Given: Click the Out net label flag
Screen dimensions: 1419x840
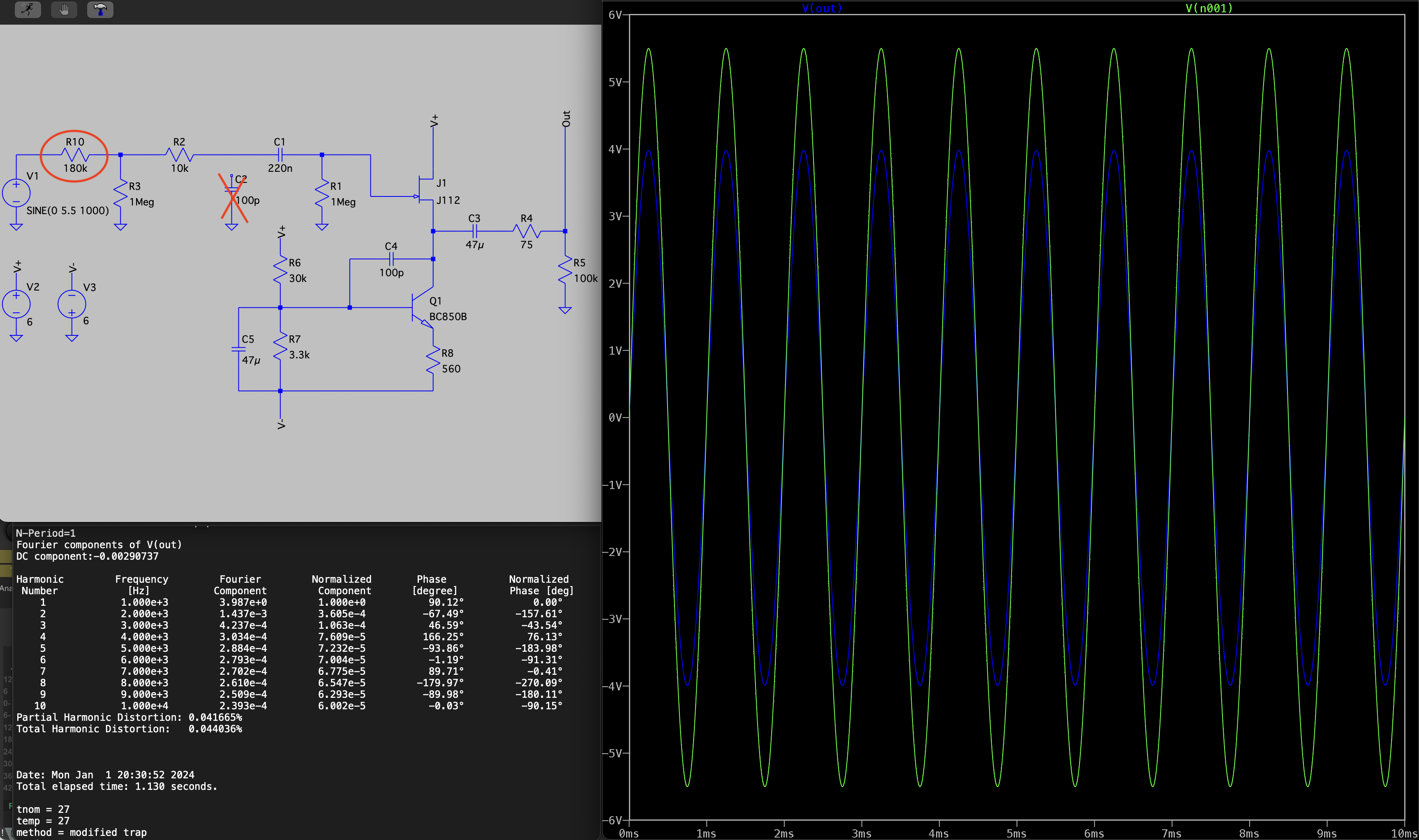Looking at the screenshot, I should tap(566, 119).
